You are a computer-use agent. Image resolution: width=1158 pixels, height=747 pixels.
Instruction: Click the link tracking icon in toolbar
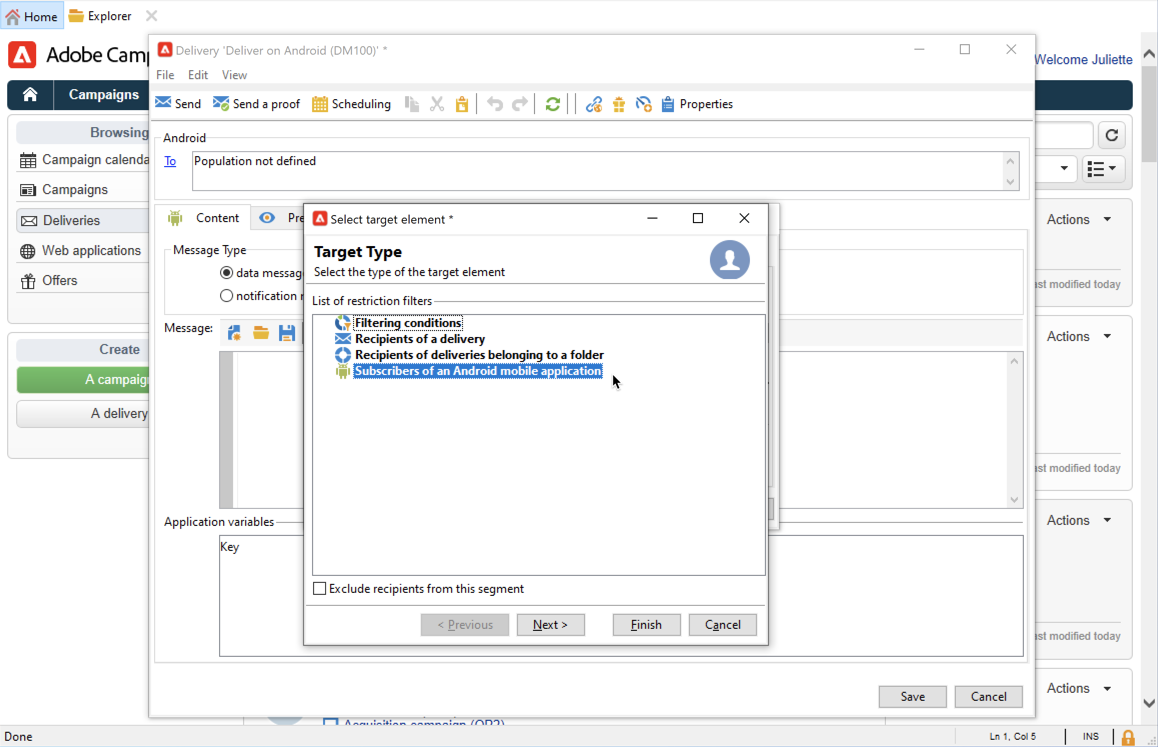coord(594,104)
